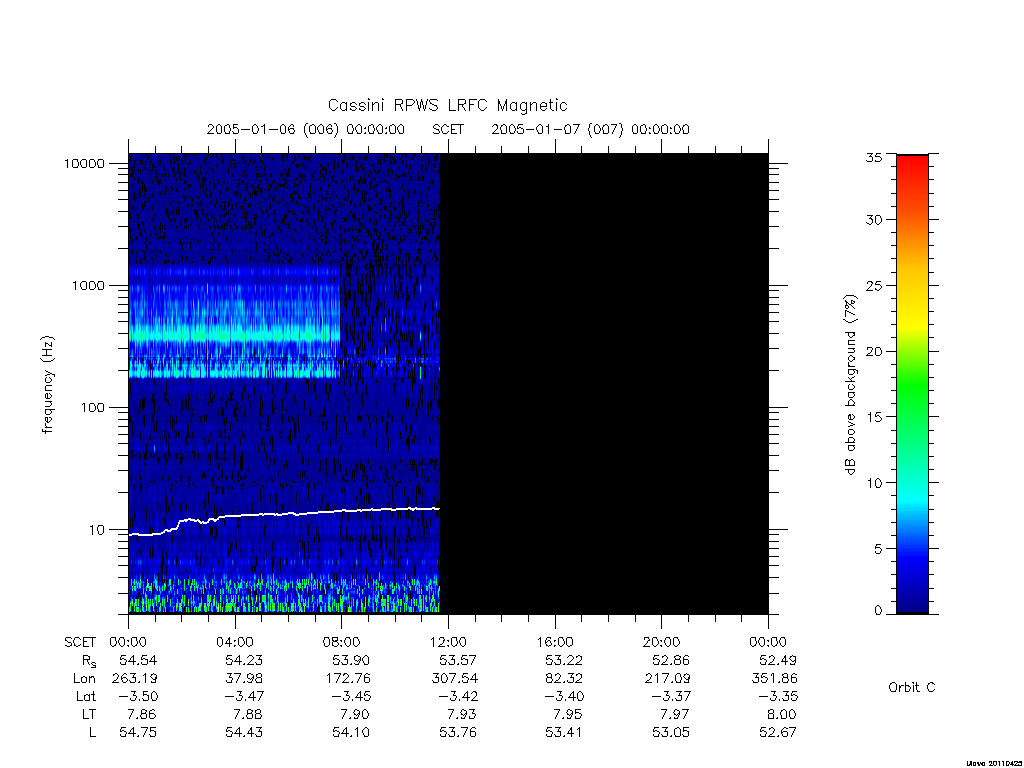Screen dimensions: 1024x768
Task: Click the green low-frequency noise band at the spectrogram bottom
Action: click(284, 596)
